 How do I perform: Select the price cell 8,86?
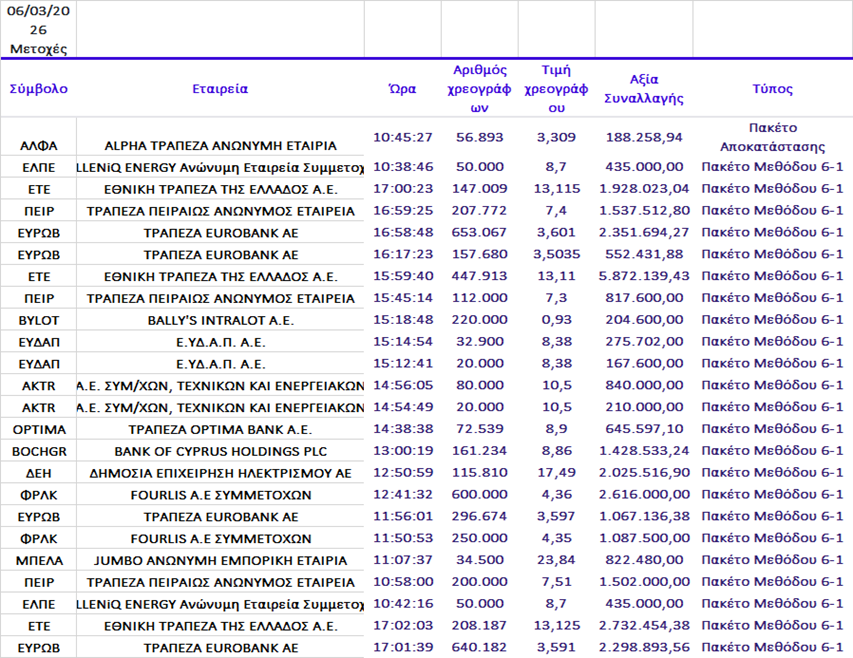pyautogui.click(x=556, y=451)
